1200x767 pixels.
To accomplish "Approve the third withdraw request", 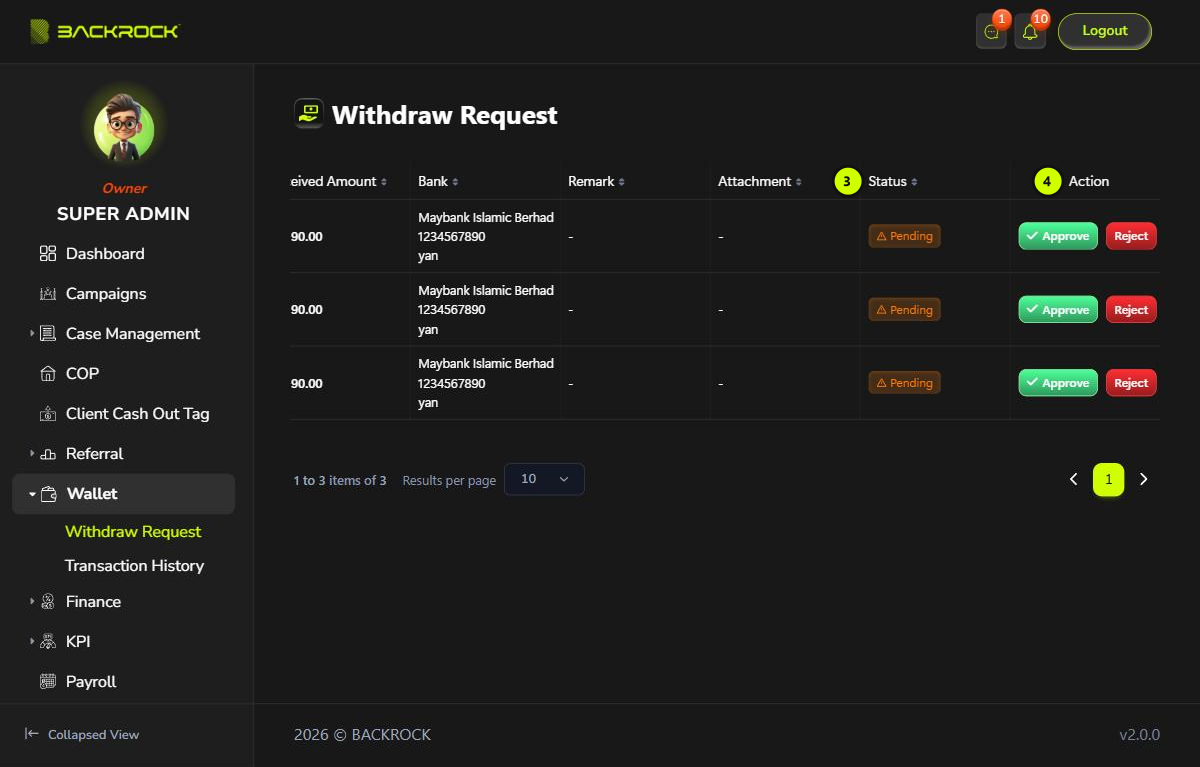I will 1058,383.
